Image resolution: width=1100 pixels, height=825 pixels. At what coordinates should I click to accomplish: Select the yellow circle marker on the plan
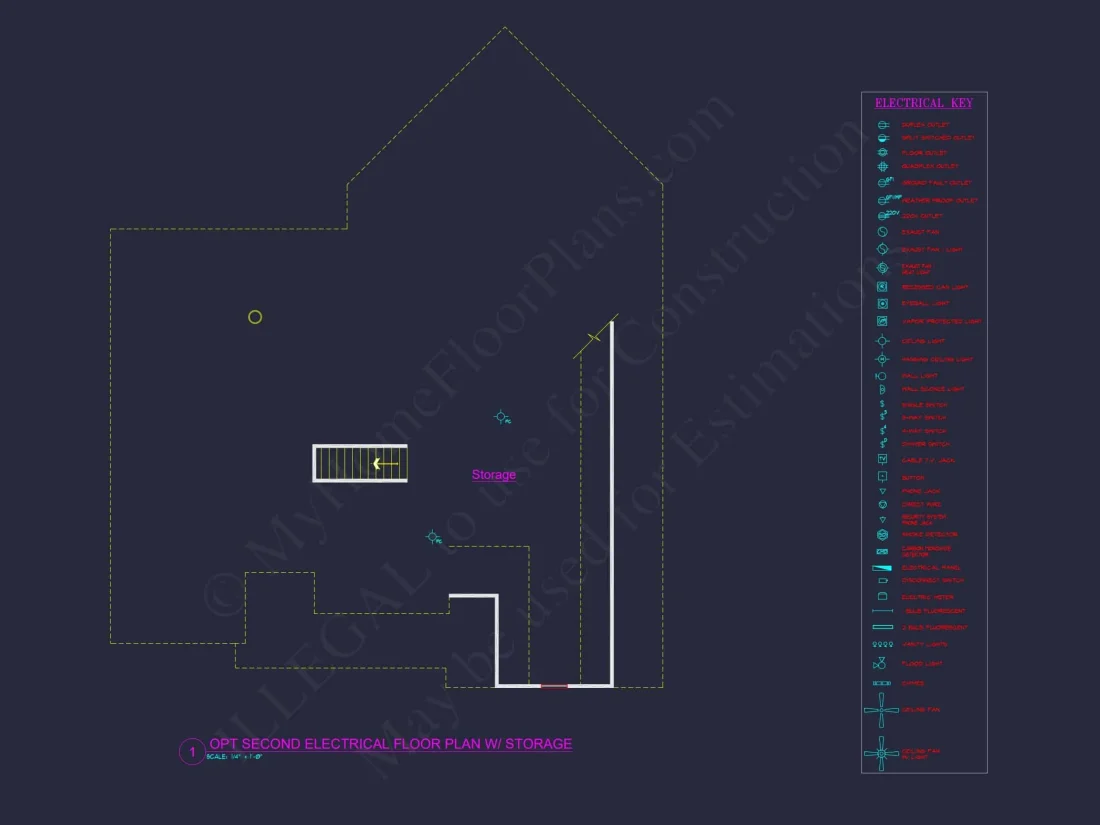coord(255,317)
